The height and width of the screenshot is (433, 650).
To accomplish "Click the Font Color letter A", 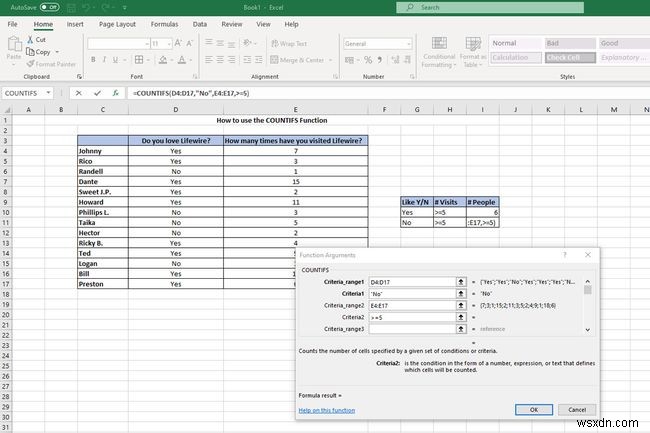I will (182, 60).
